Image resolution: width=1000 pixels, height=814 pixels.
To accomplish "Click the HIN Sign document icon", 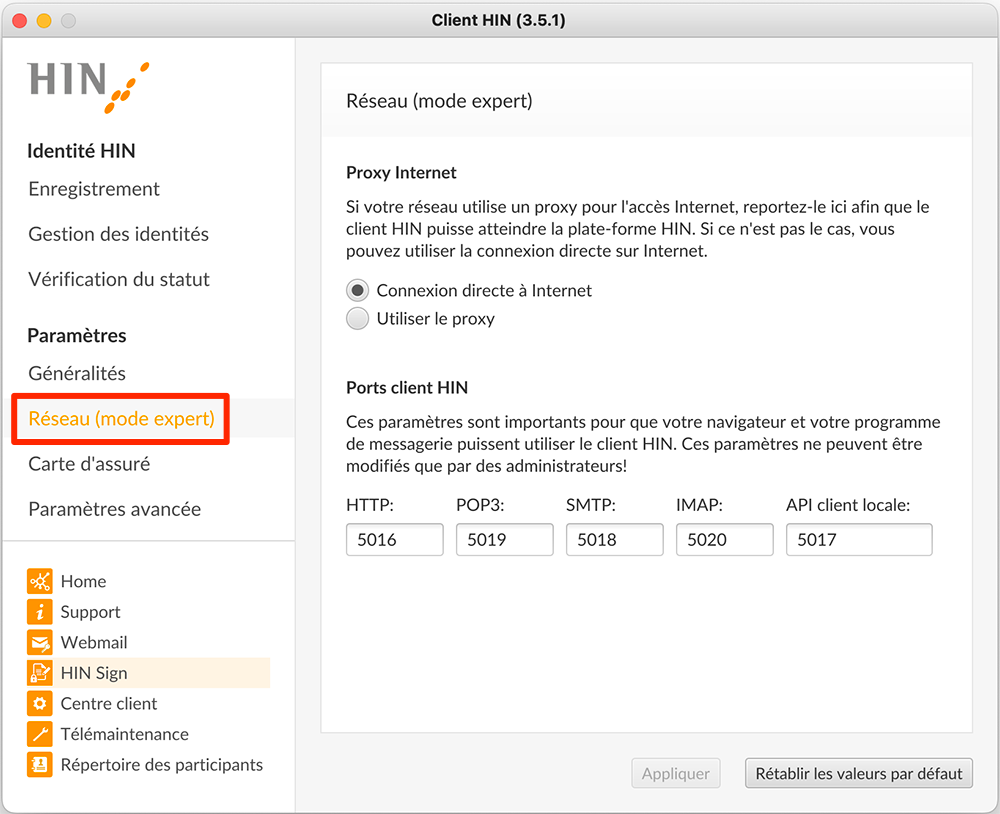I will [x=40, y=673].
